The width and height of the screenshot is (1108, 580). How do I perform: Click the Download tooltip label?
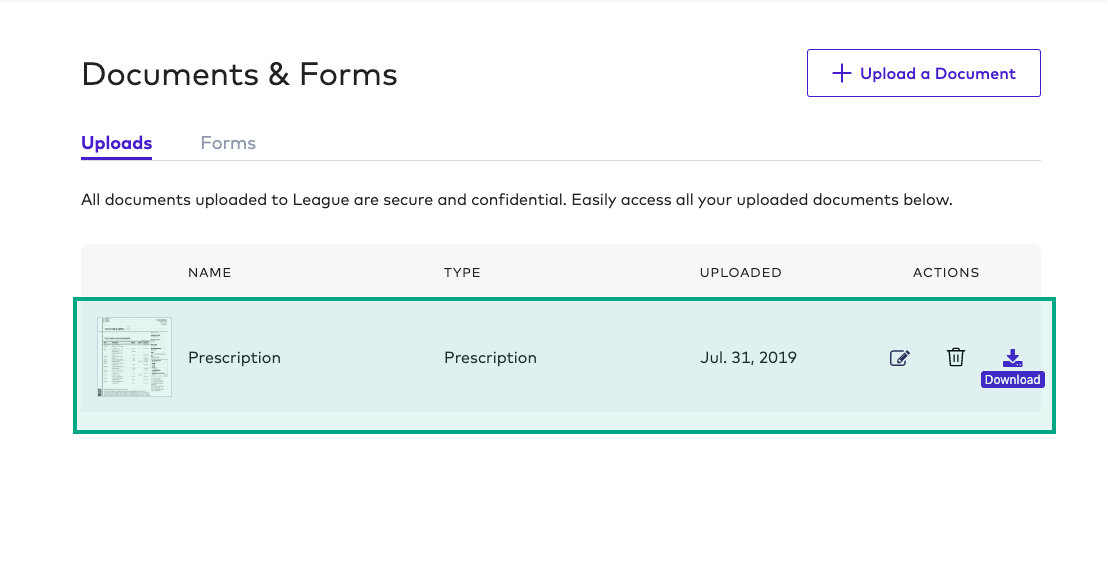click(1013, 380)
